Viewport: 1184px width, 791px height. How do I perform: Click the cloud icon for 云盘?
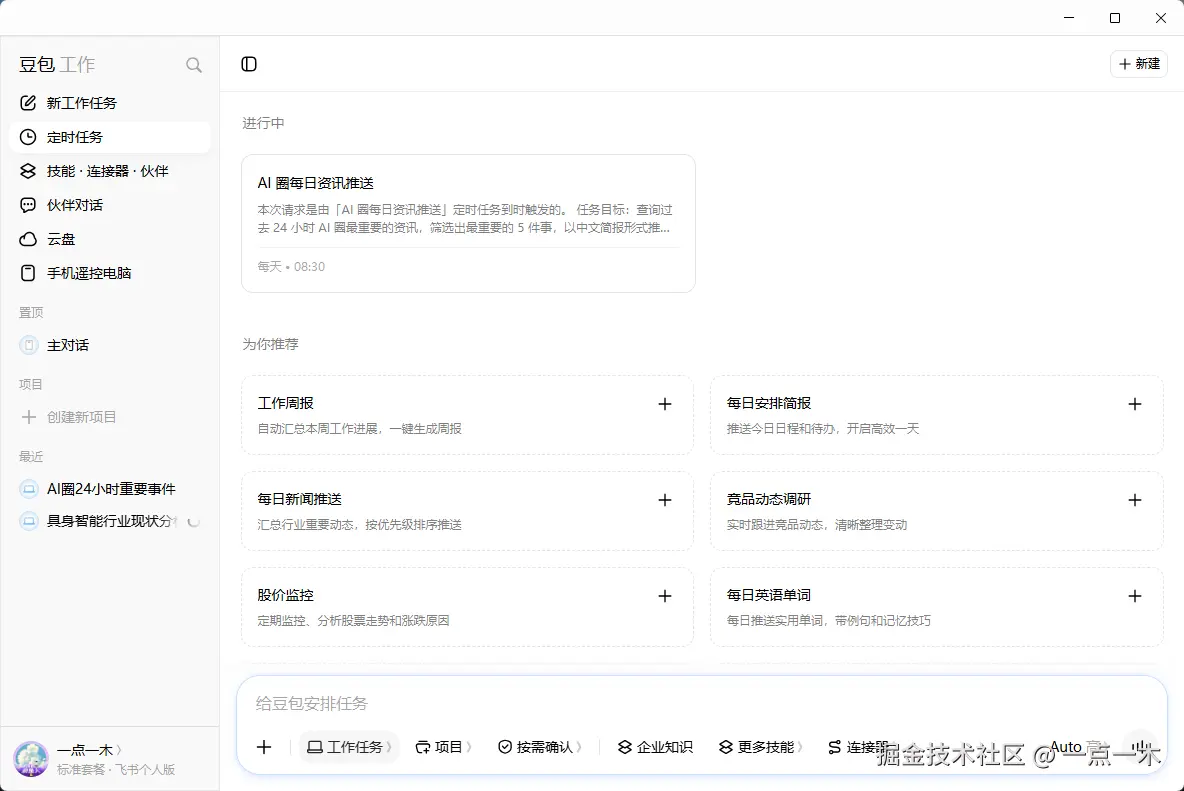(28, 239)
